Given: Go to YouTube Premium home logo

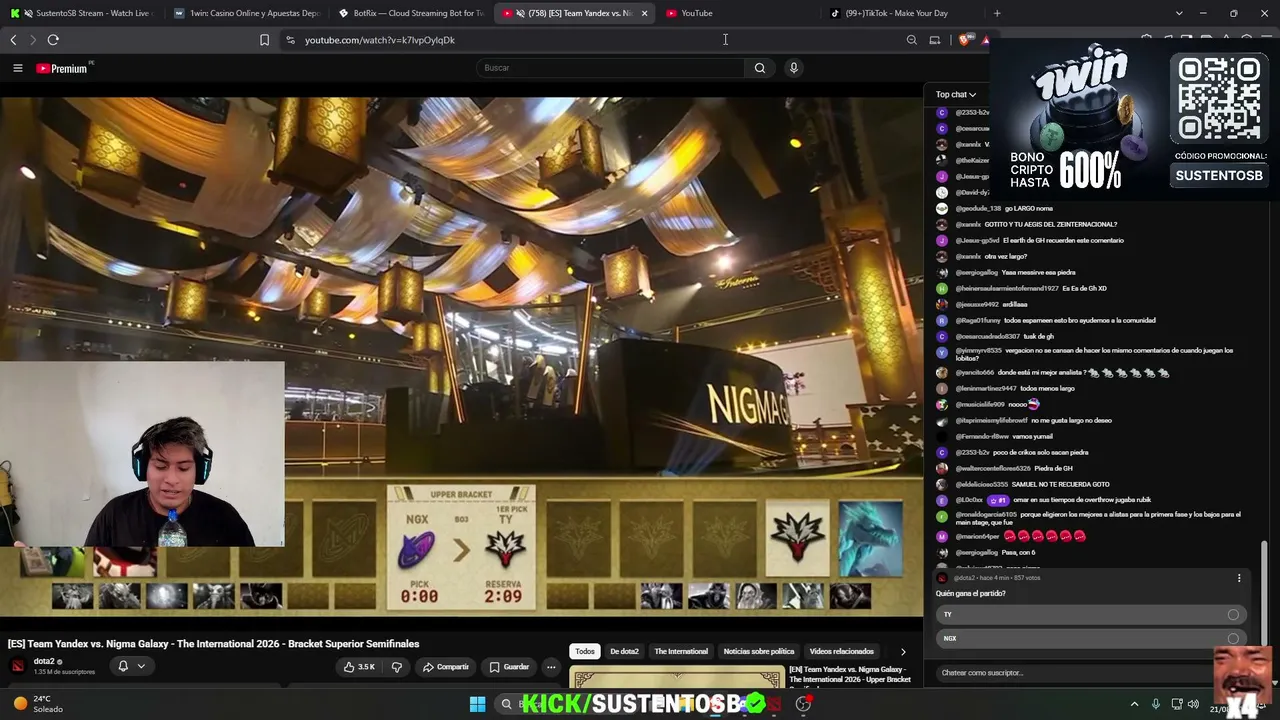Looking at the screenshot, I should pos(62,68).
